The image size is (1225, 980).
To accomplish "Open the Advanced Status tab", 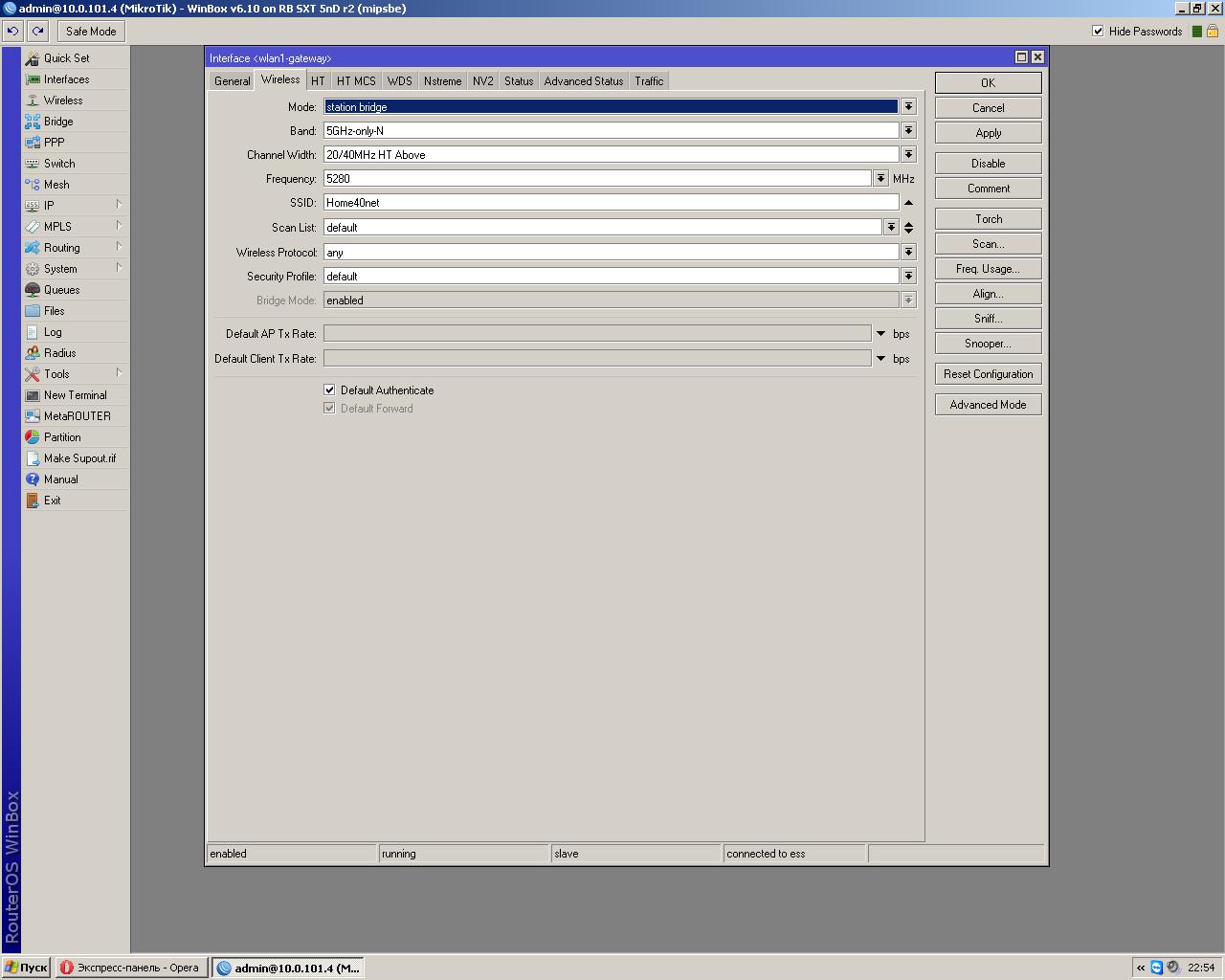I will click(x=584, y=81).
